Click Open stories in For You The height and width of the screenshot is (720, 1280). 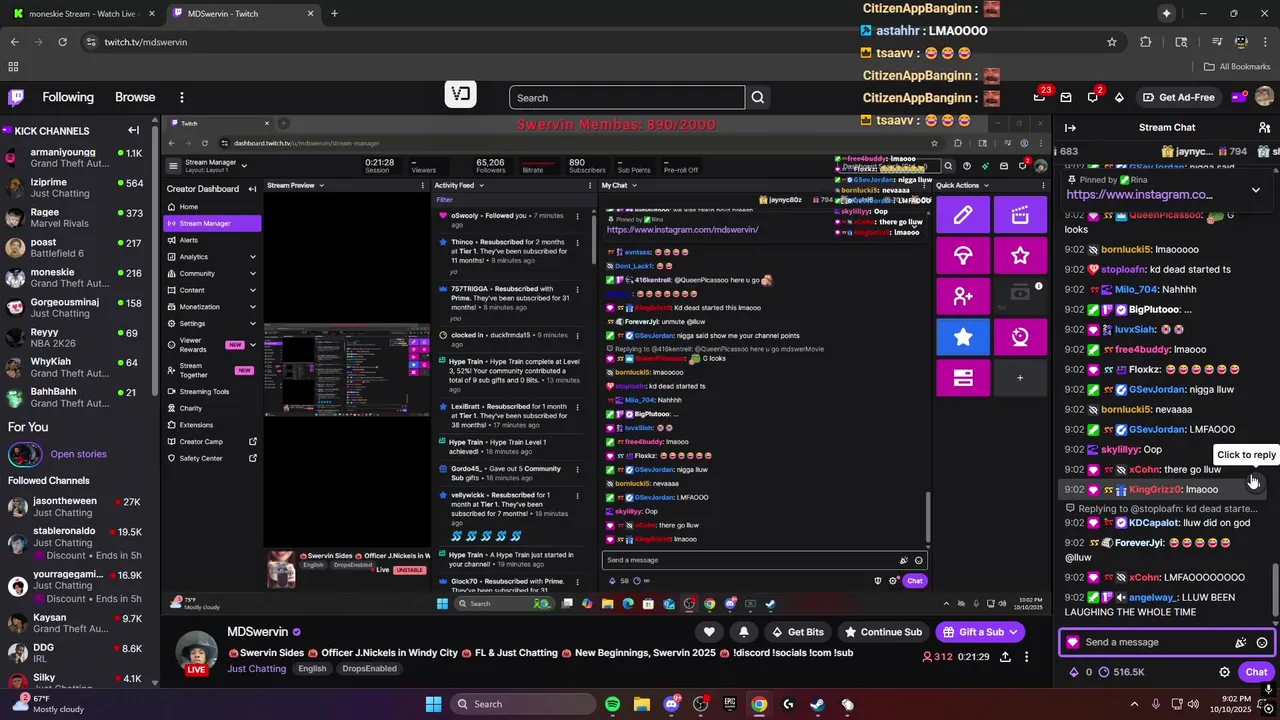[78, 454]
